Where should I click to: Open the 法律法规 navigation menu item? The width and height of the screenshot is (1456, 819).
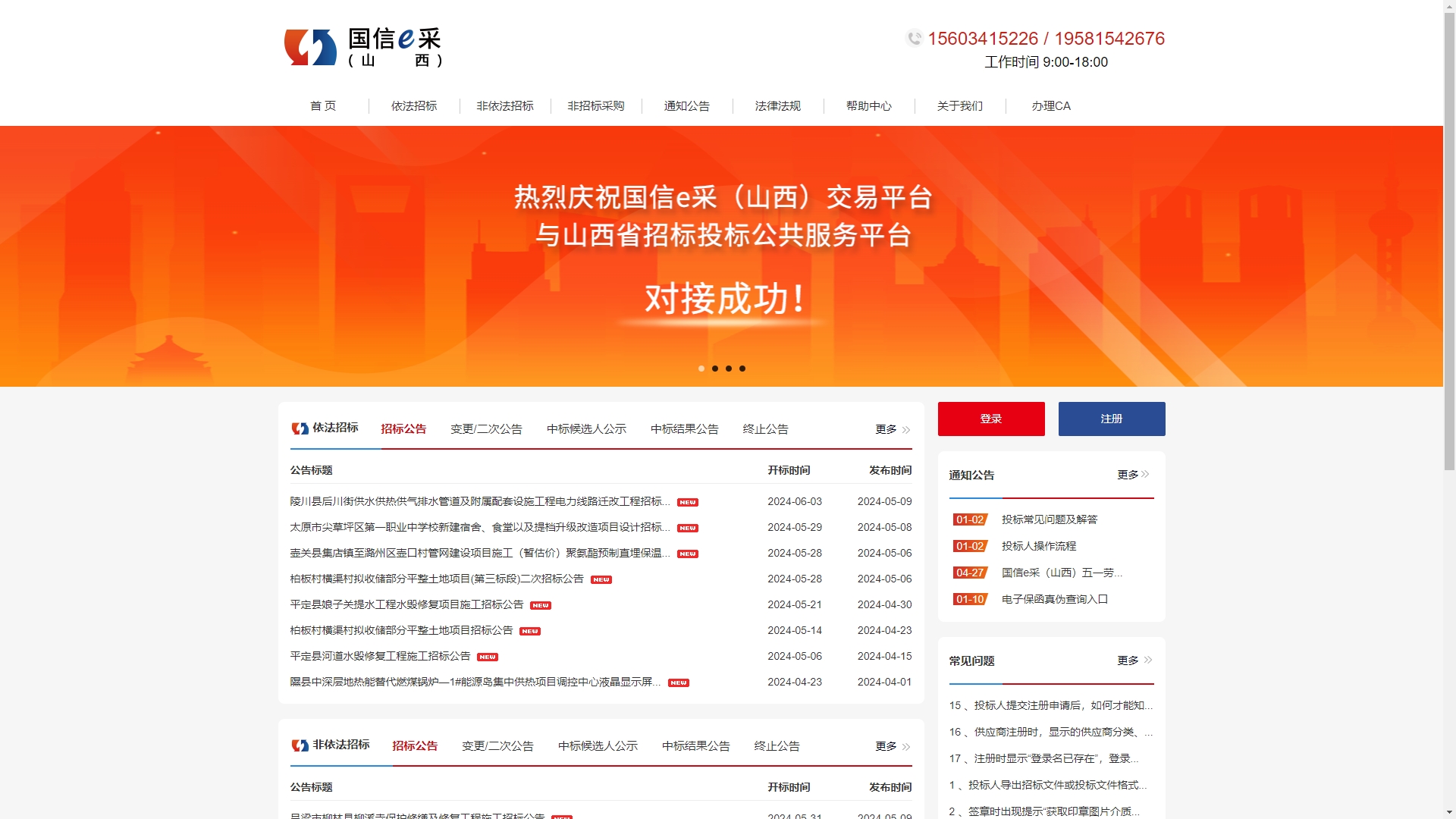pyautogui.click(x=777, y=106)
